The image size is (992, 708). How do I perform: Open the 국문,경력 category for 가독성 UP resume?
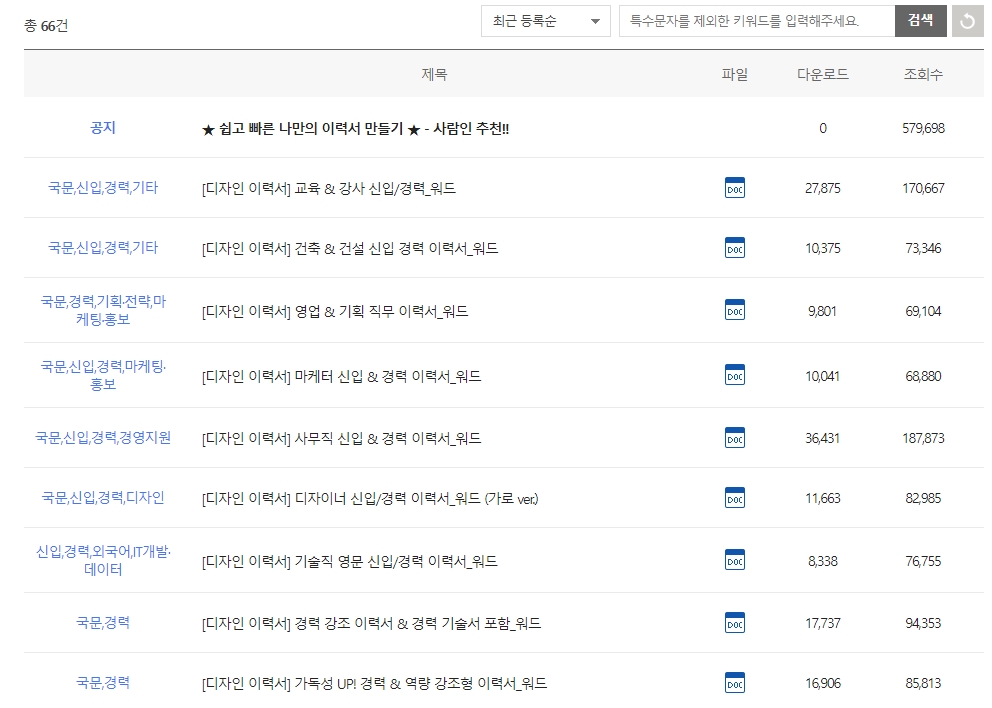pos(106,682)
